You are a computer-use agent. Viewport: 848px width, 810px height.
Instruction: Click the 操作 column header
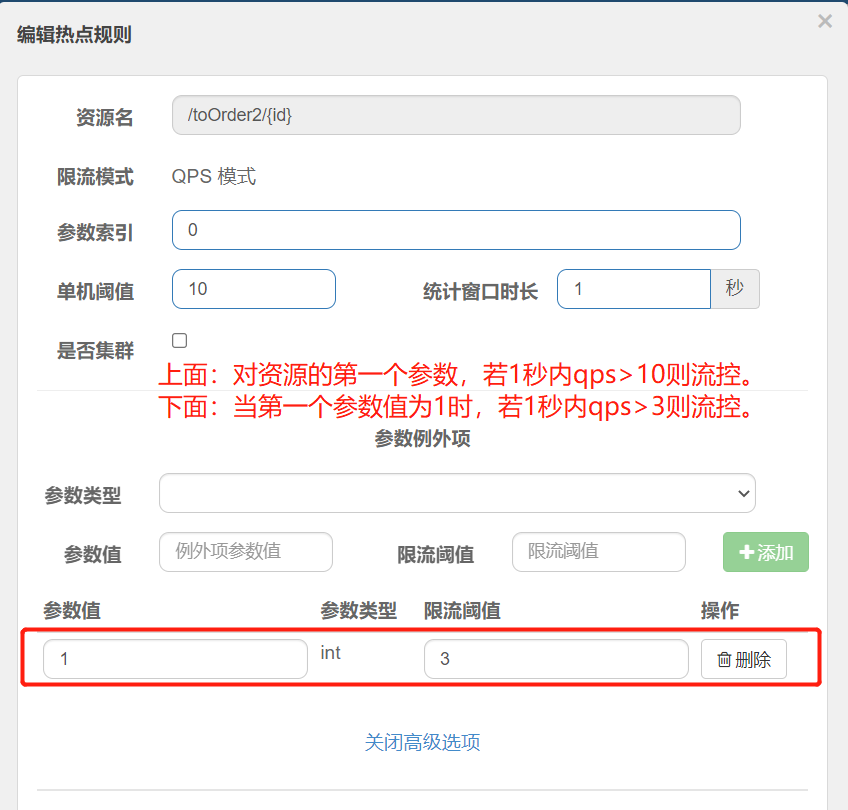(x=720, y=611)
